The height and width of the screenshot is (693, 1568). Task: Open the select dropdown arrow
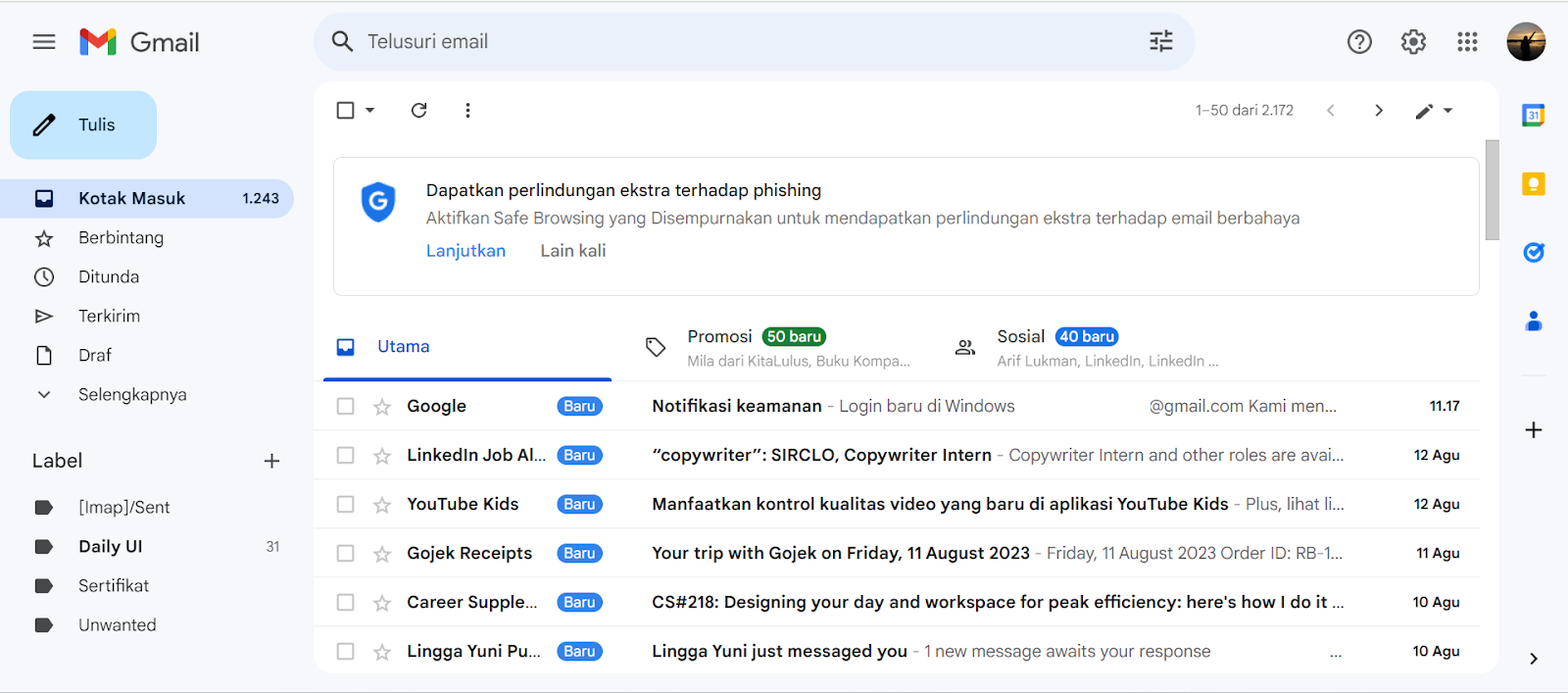pyautogui.click(x=369, y=110)
